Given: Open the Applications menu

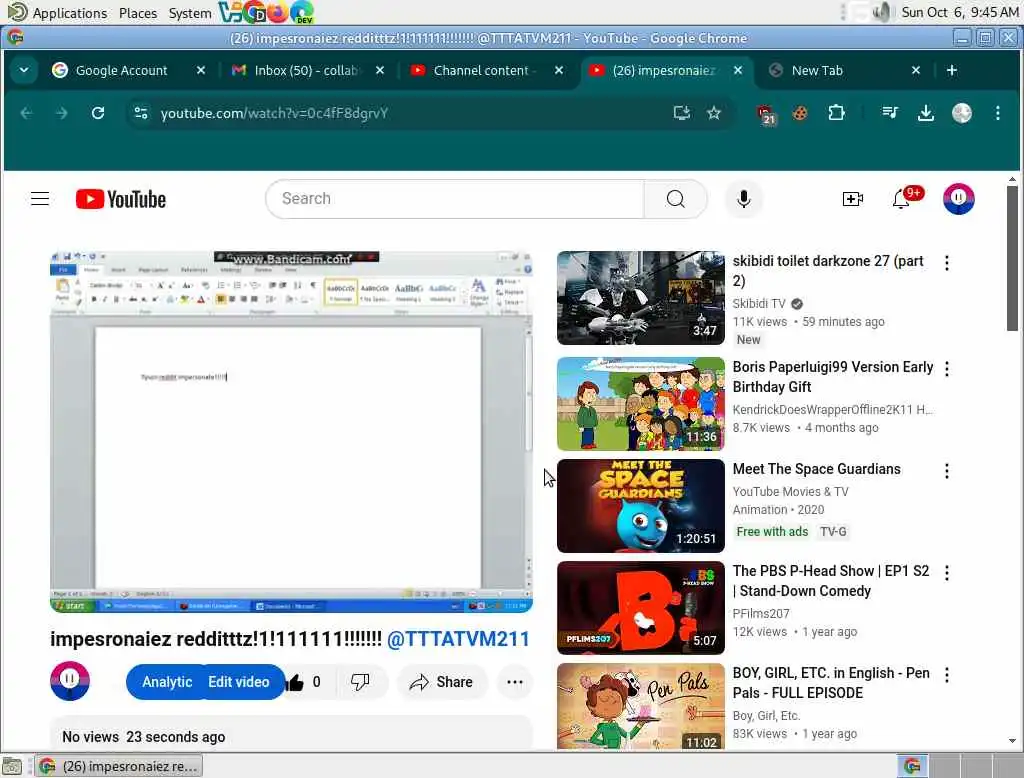Looking at the screenshot, I should click(x=69, y=13).
